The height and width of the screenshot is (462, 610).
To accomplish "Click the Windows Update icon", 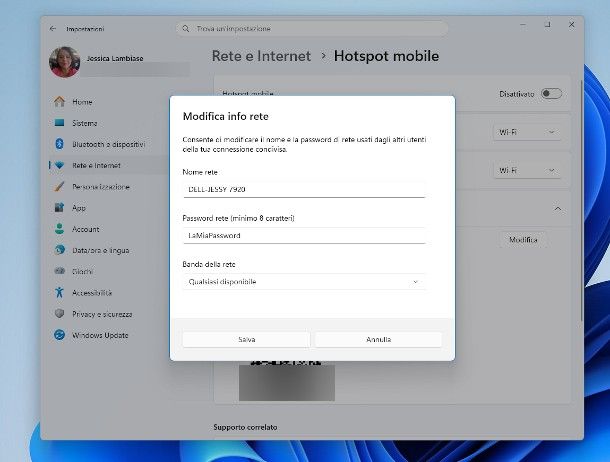I will [x=60, y=335].
